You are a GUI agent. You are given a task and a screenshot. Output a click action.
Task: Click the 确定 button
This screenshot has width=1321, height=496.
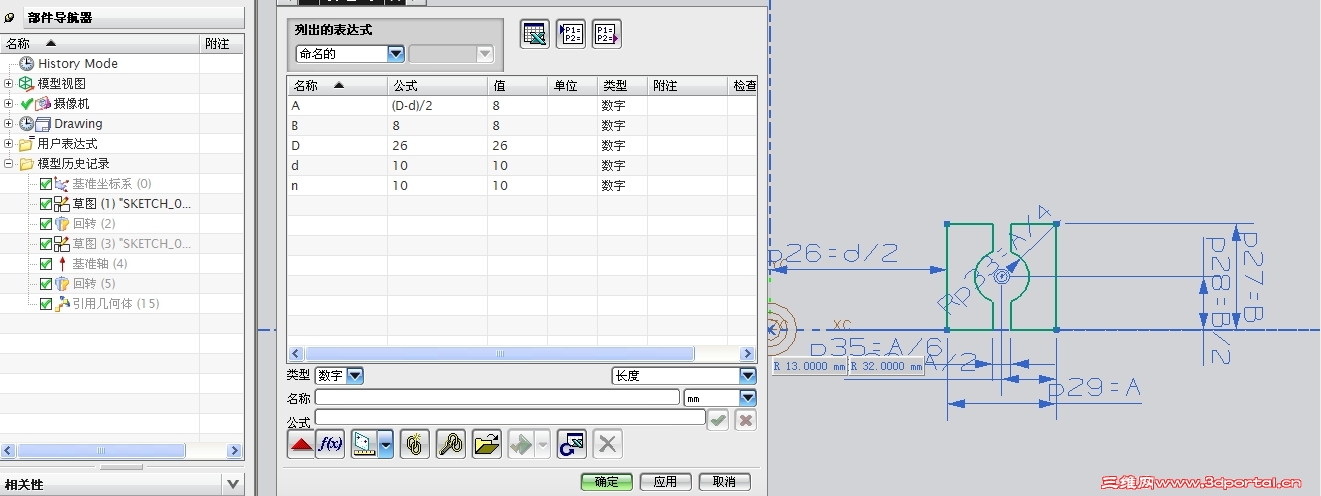click(606, 482)
